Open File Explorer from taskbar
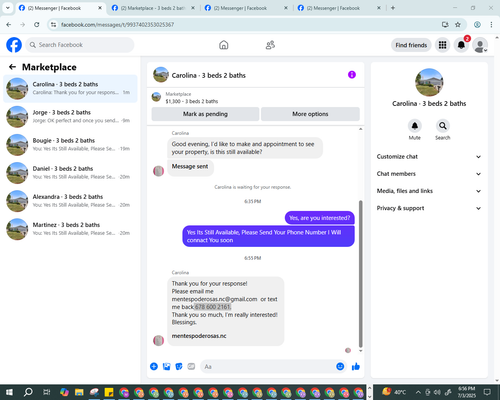Image resolution: width=500 pixels, height=400 pixels. point(79,392)
